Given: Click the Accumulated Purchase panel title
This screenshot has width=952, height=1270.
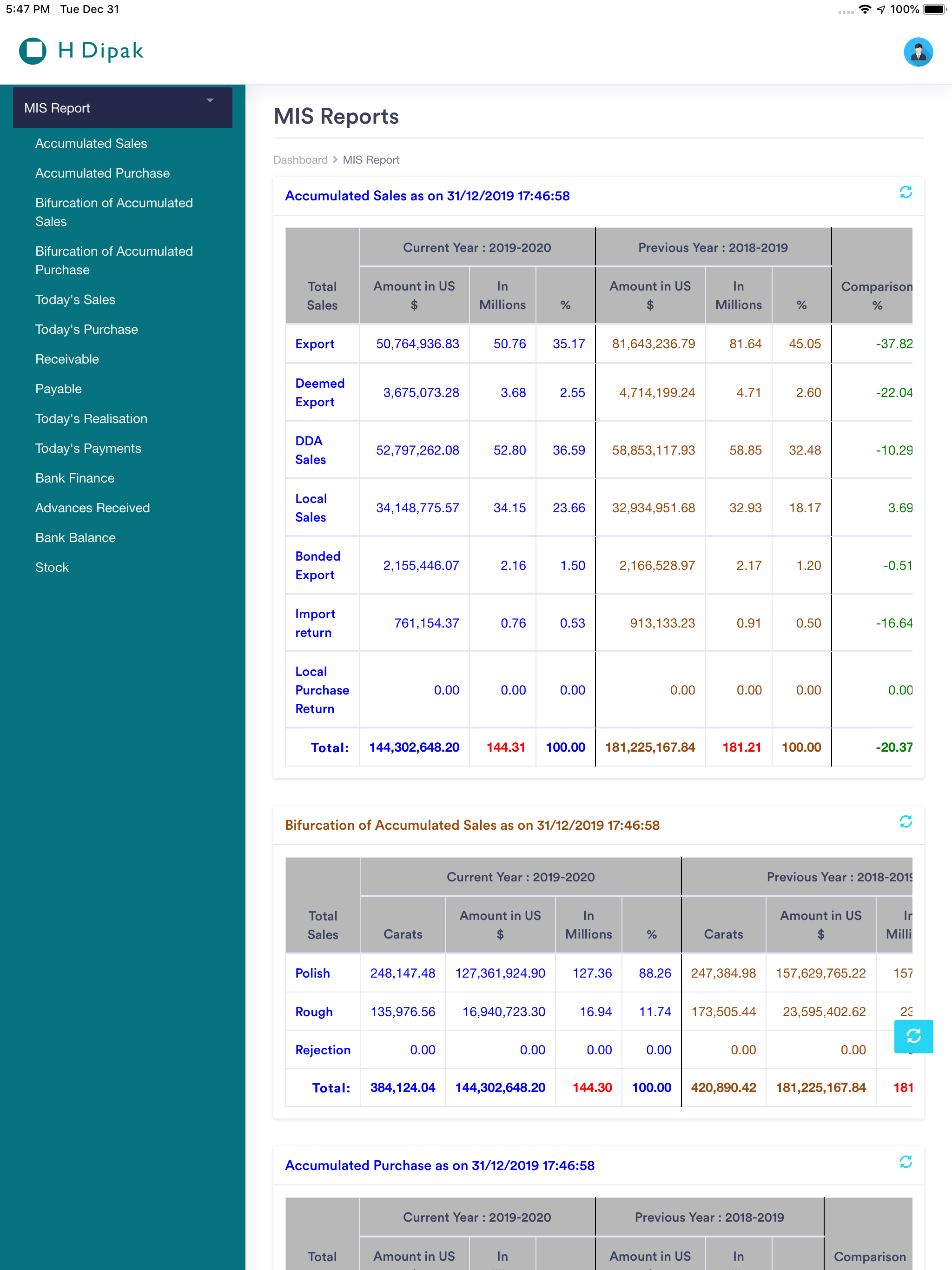Looking at the screenshot, I should pyautogui.click(x=440, y=1165).
